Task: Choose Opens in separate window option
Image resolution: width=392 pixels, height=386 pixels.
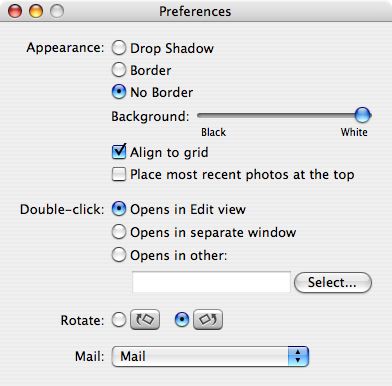Action: (119, 232)
